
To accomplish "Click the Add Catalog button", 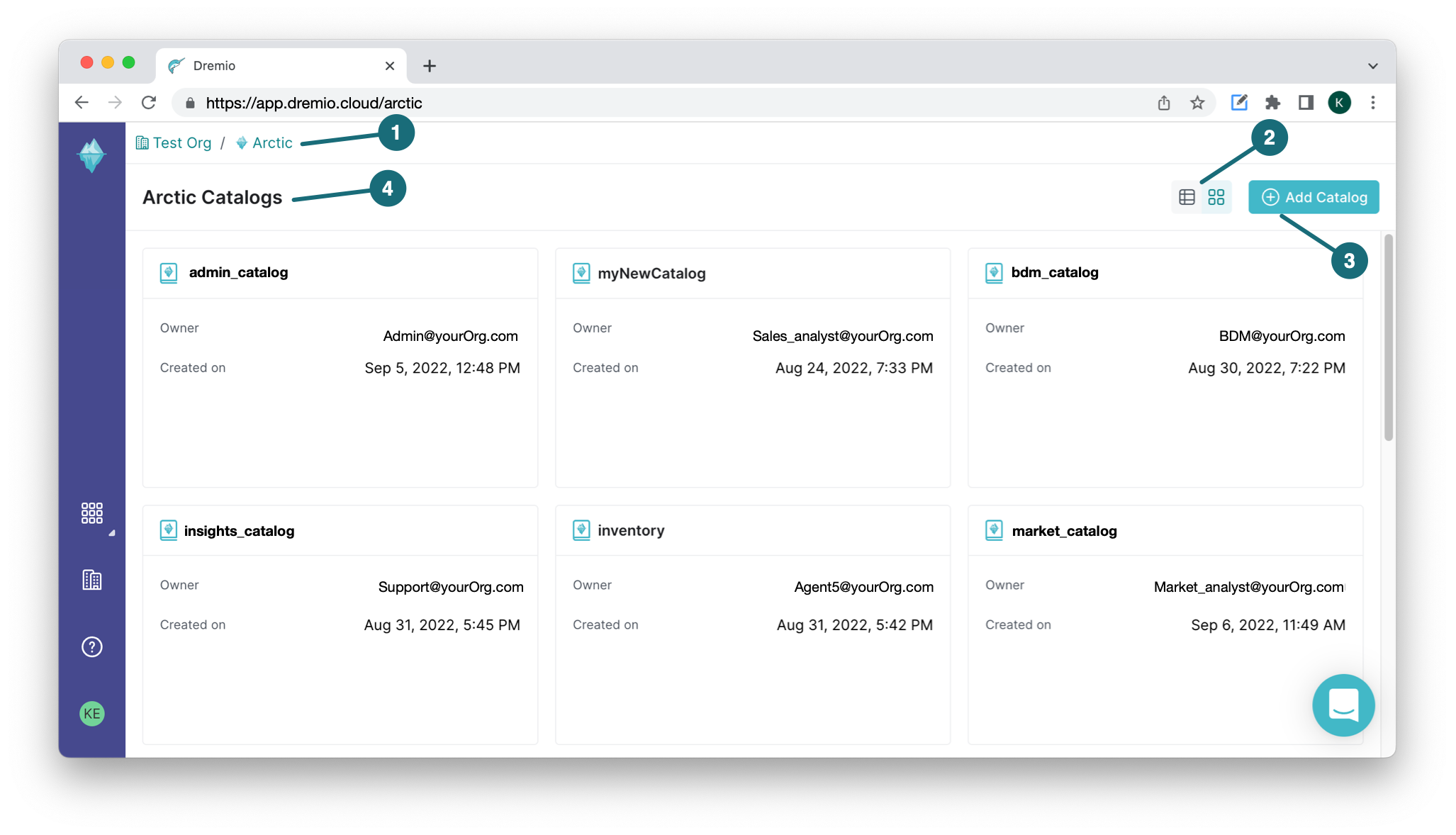I will tap(1314, 197).
